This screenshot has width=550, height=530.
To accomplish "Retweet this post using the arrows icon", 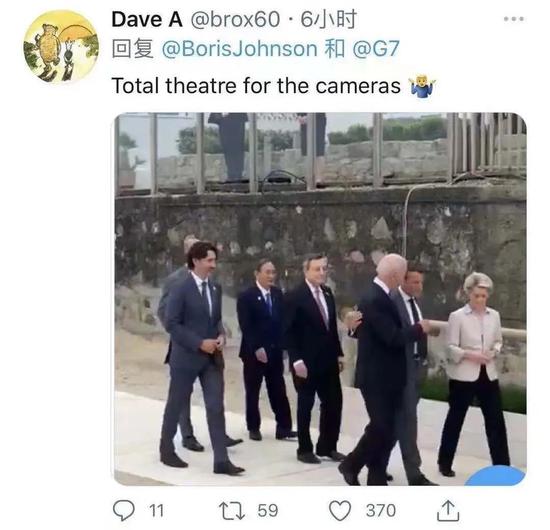I will [232, 510].
